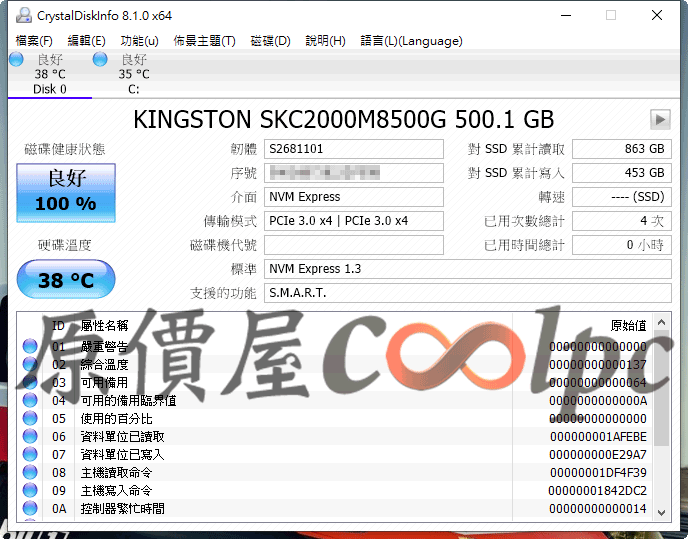688x539 pixels.
Task: Click scroll down arrow of attribute list
Action: [662, 512]
